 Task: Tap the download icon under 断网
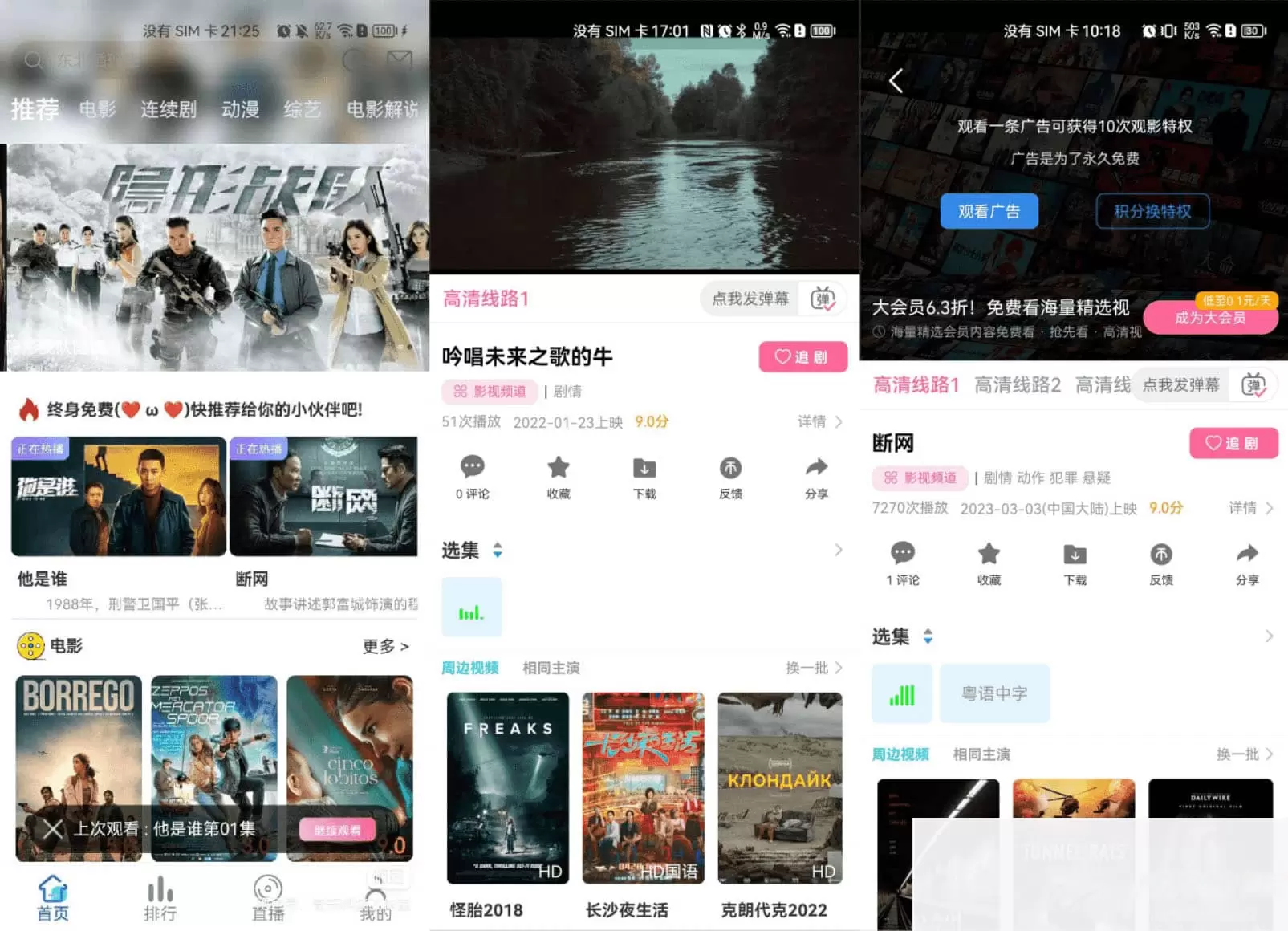[1075, 554]
